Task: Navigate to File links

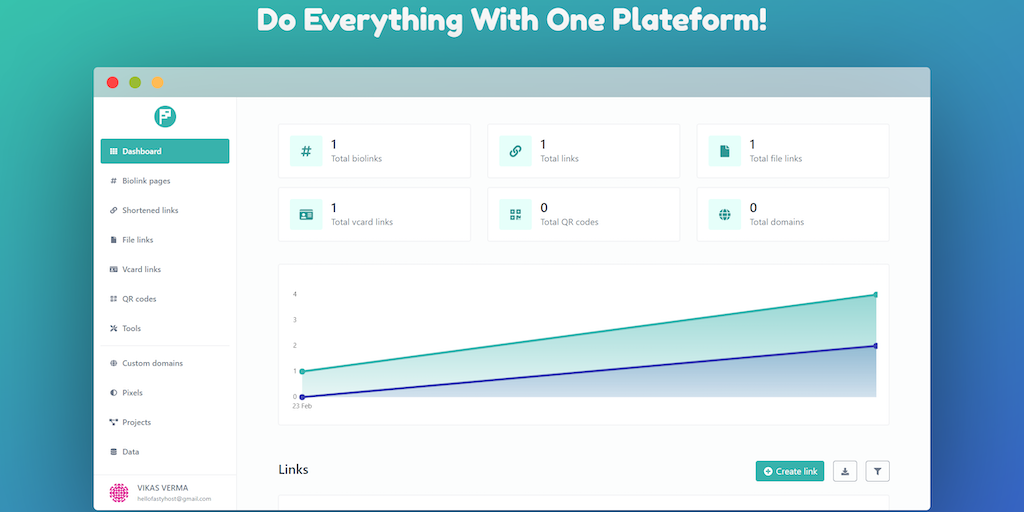Action: tap(137, 240)
